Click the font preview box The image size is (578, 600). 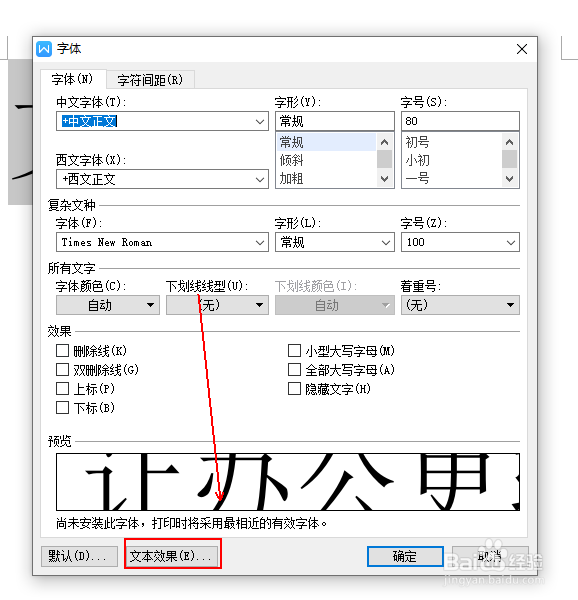288,482
